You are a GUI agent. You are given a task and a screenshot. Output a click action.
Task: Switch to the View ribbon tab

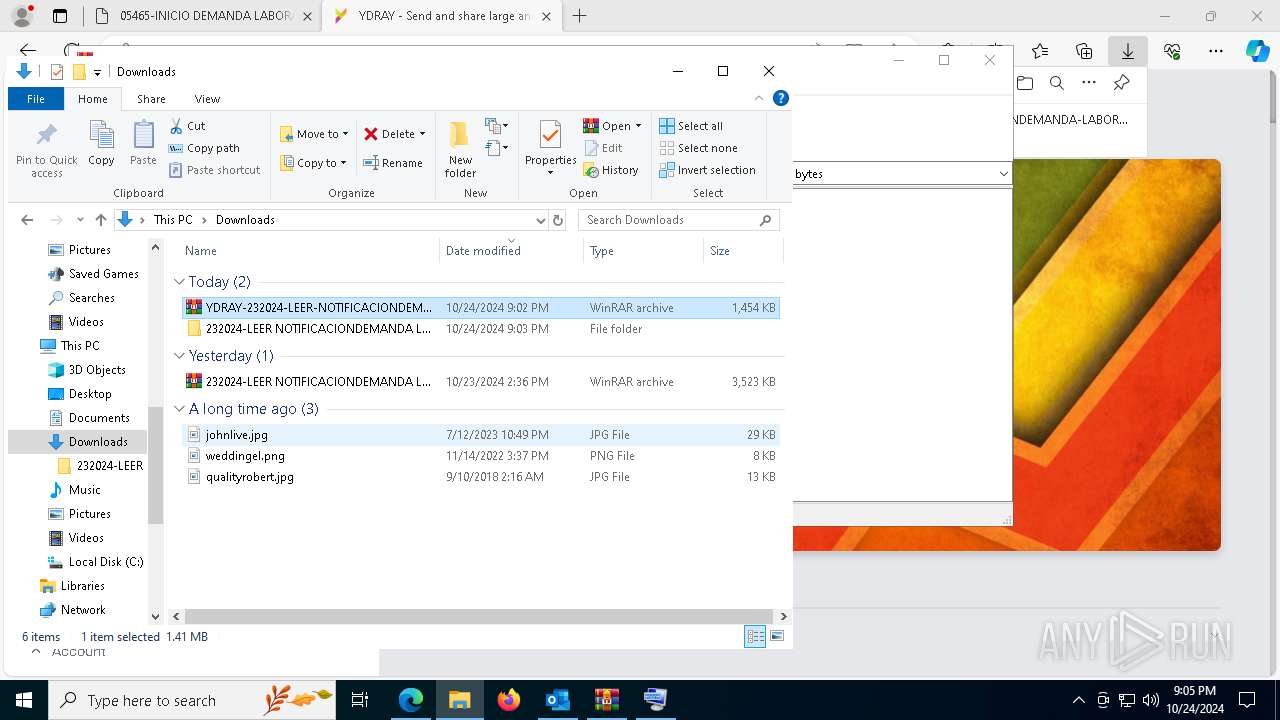click(207, 99)
